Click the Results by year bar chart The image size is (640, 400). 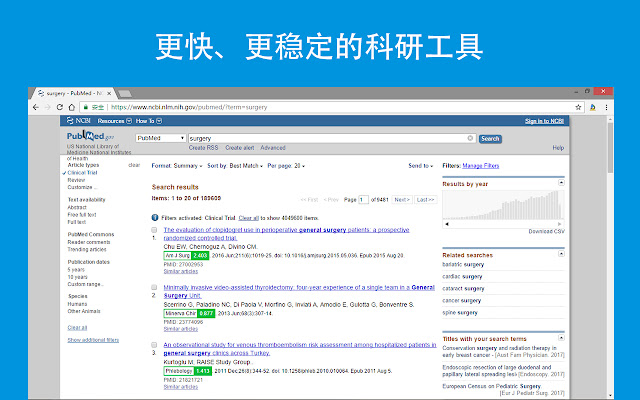503,205
